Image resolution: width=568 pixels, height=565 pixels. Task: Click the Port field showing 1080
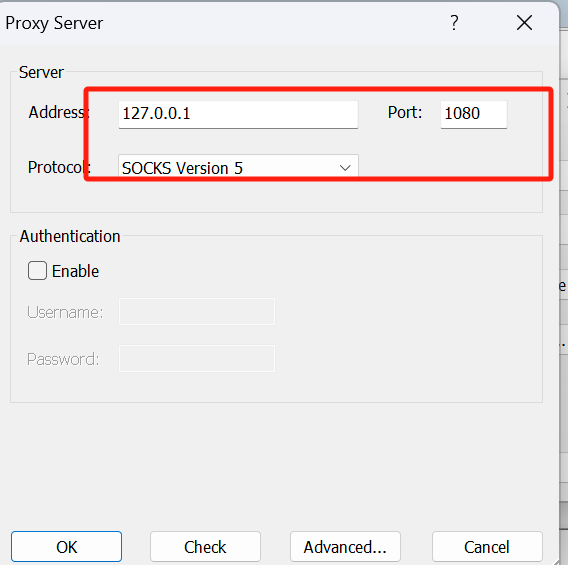click(x=474, y=114)
